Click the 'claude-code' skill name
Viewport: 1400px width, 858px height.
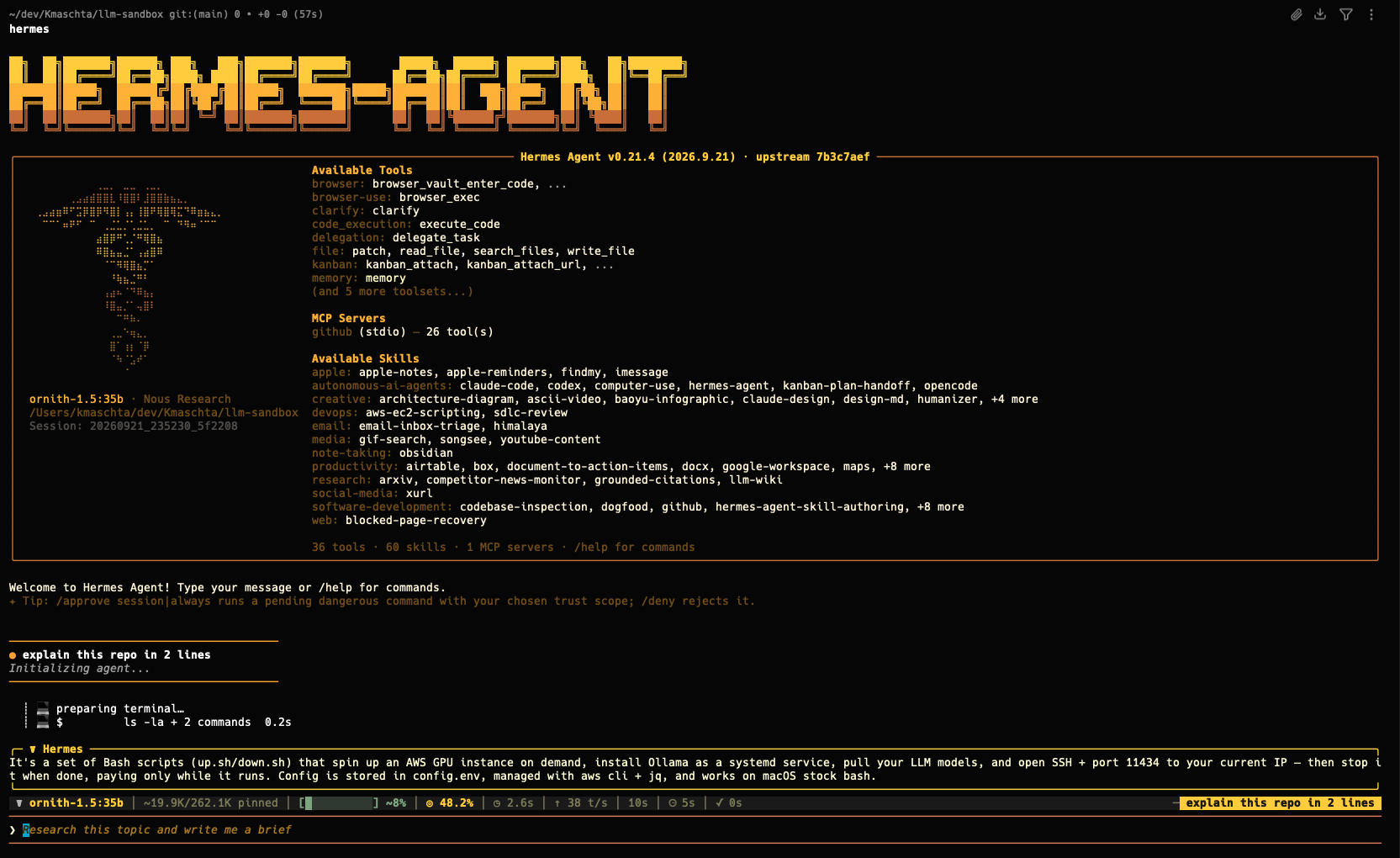(497, 386)
